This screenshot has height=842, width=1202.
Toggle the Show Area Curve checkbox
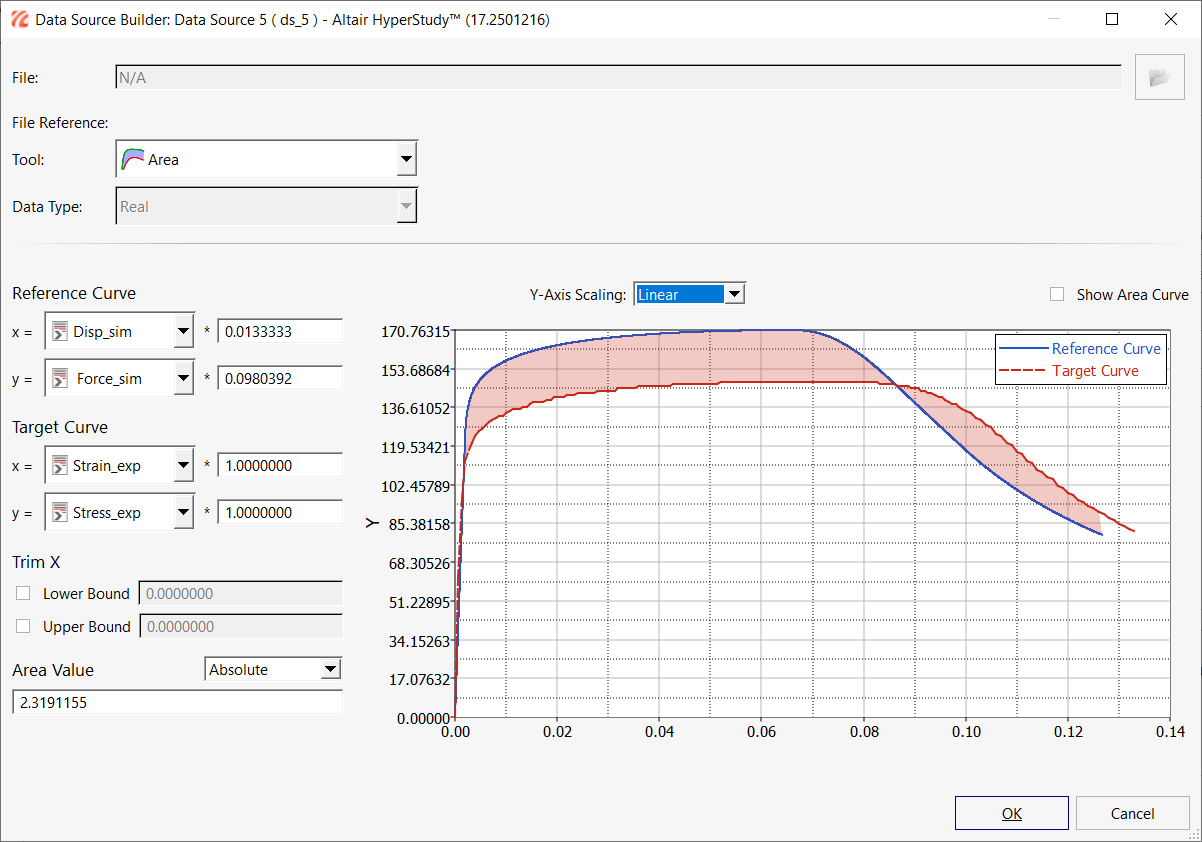point(1057,295)
